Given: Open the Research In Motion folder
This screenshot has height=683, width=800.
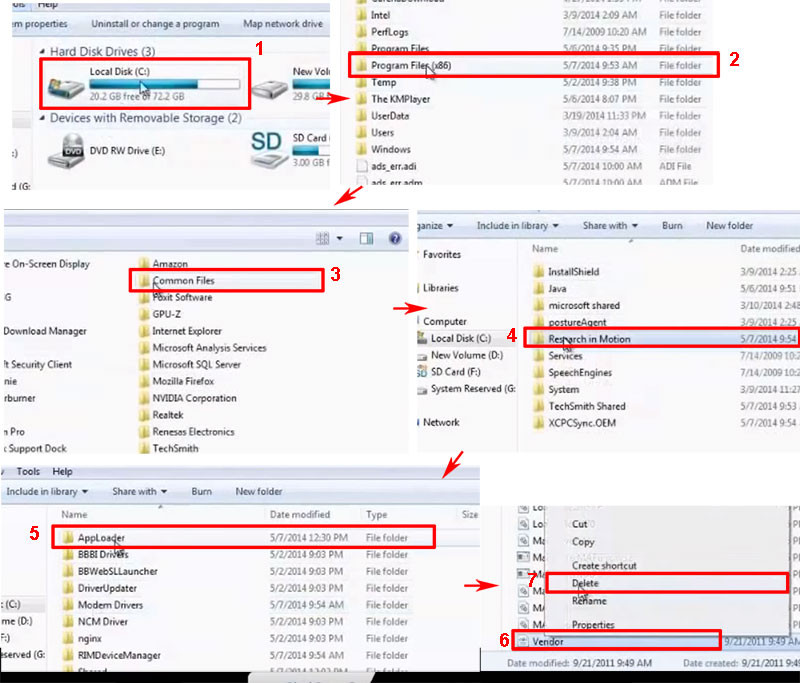Looking at the screenshot, I should point(590,338).
